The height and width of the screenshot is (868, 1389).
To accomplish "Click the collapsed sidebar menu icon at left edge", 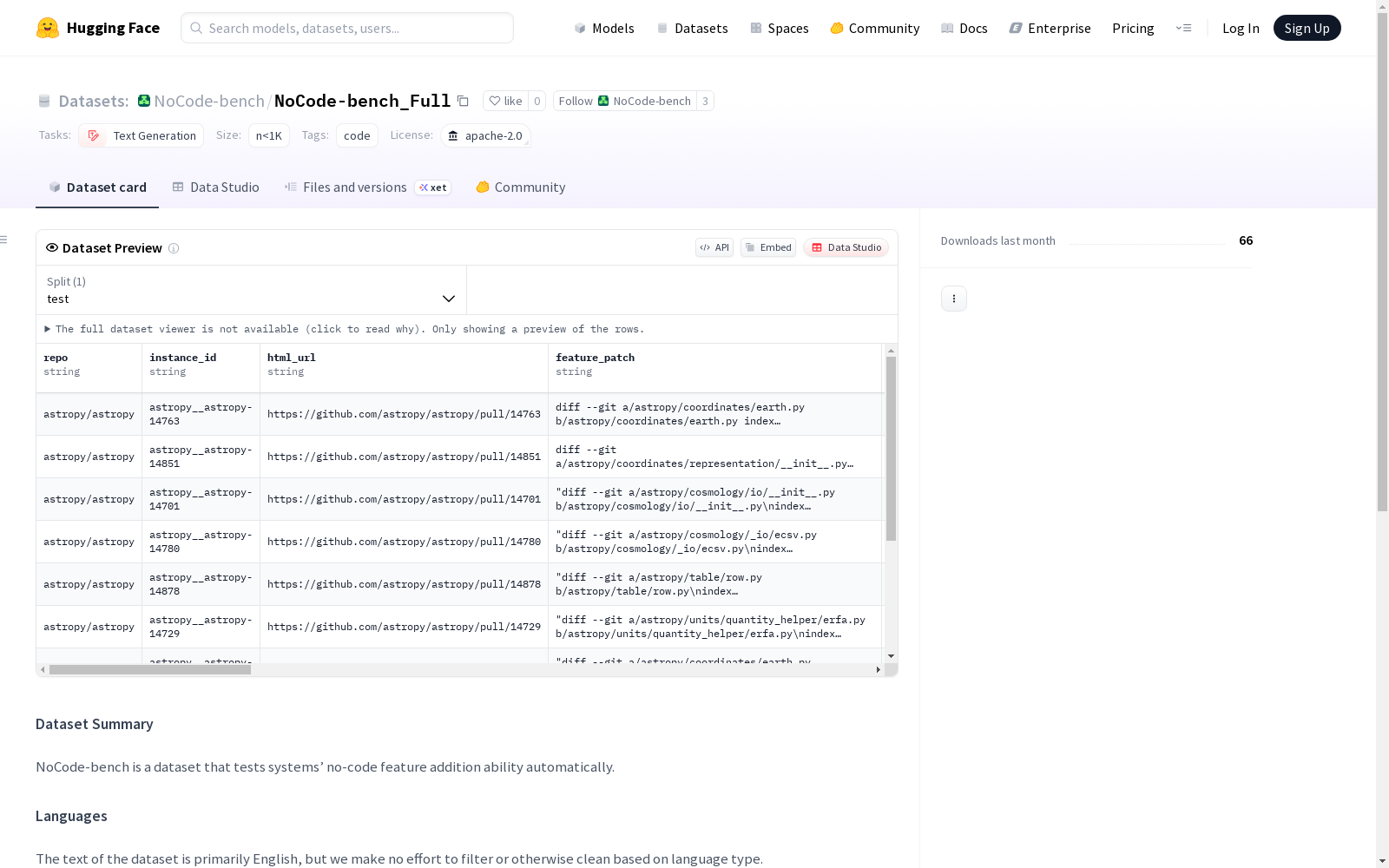I will pyautogui.click(x=4, y=240).
